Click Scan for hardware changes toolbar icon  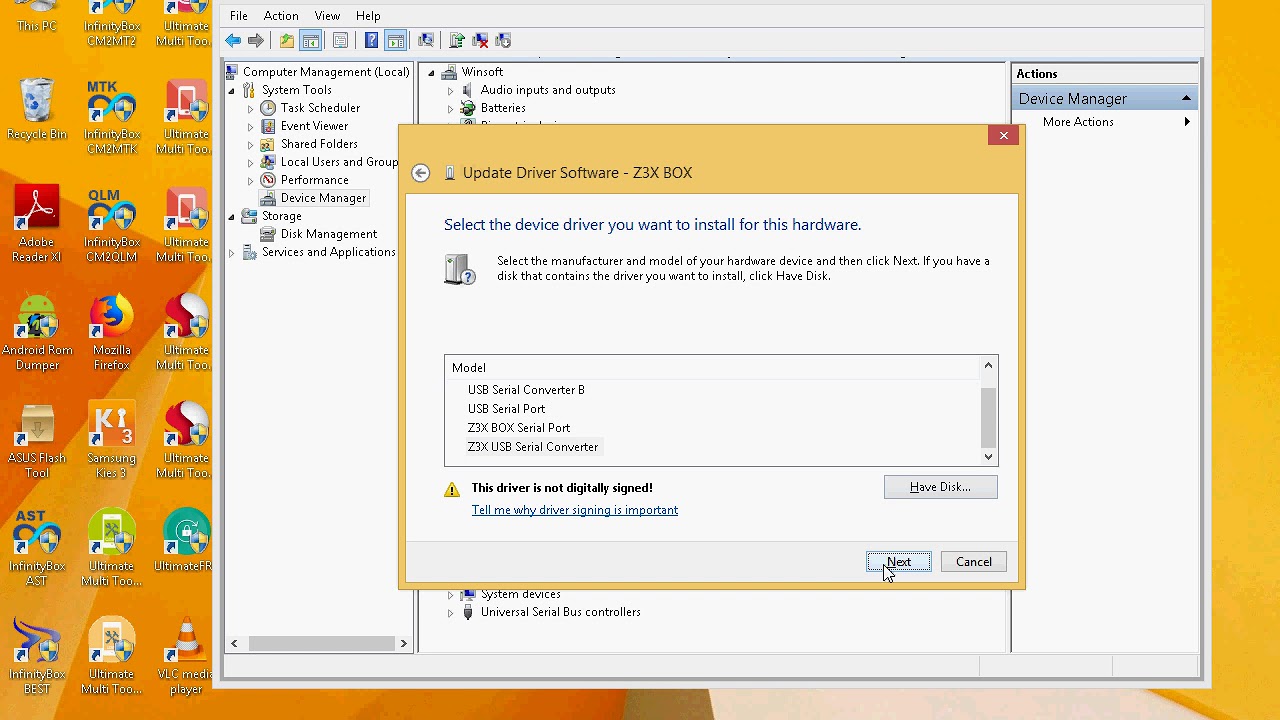pyautogui.click(x=426, y=40)
